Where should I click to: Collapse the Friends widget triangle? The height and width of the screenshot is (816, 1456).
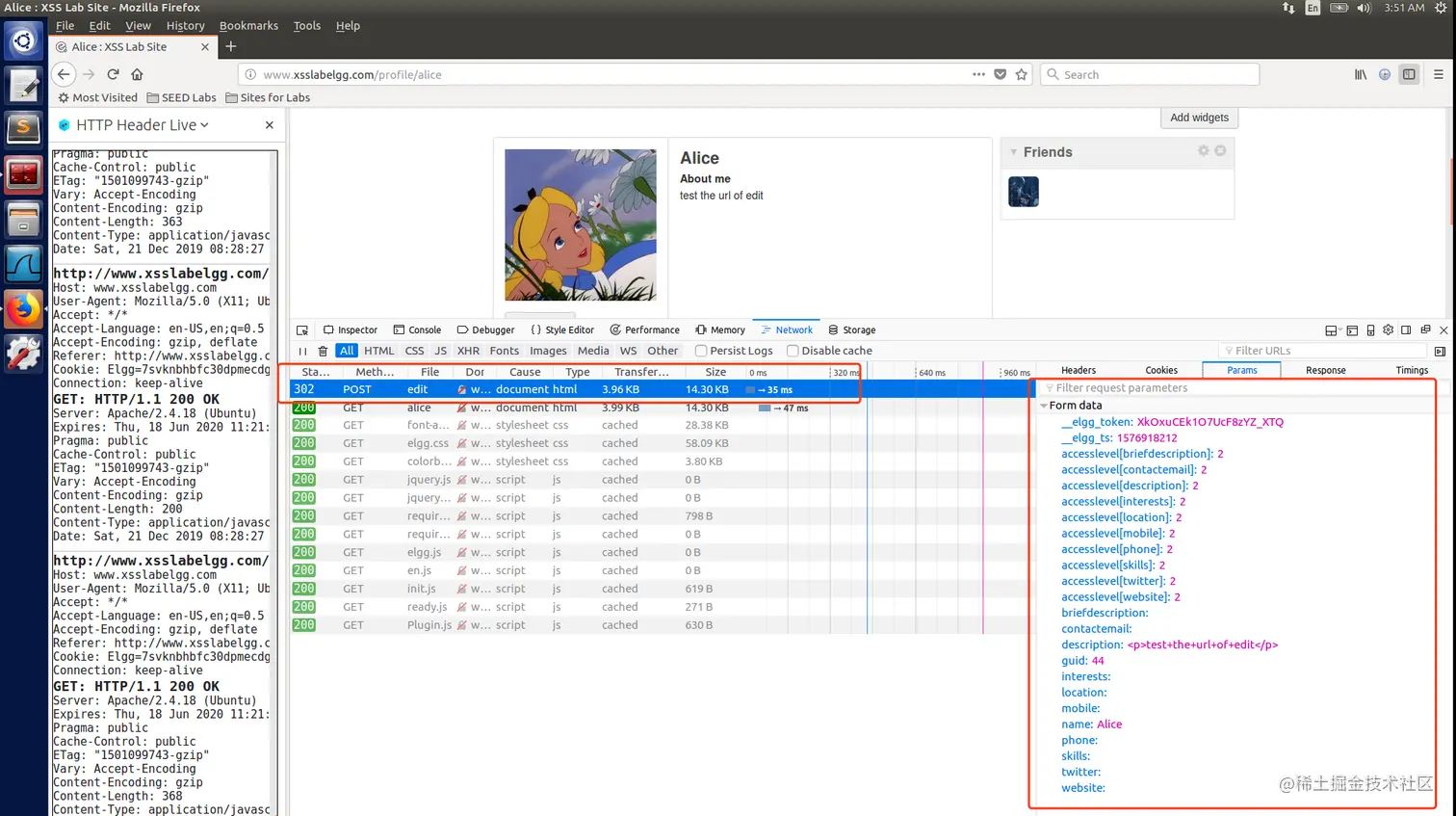coord(1014,152)
